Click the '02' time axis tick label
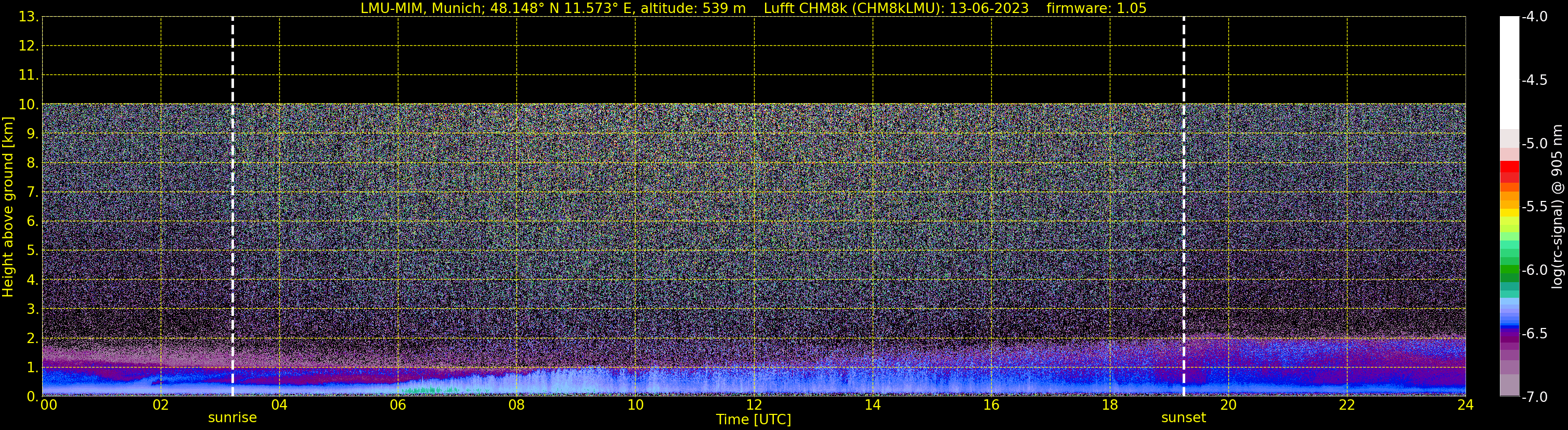This screenshot has width=1568, height=430. pyautogui.click(x=161, y=405)
